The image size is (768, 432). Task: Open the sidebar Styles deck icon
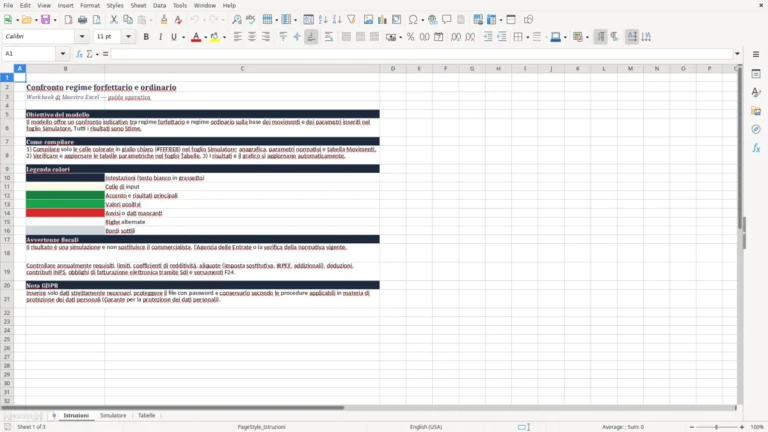(x=756, y=93)
